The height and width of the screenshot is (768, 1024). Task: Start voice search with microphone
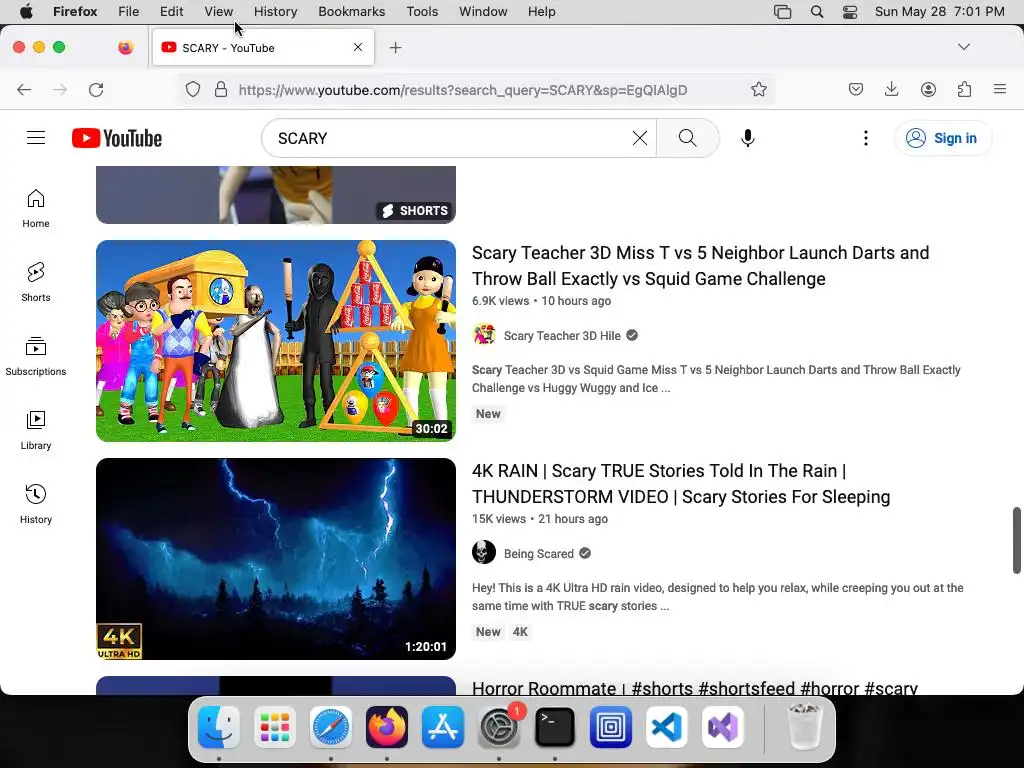pos(748,138)
